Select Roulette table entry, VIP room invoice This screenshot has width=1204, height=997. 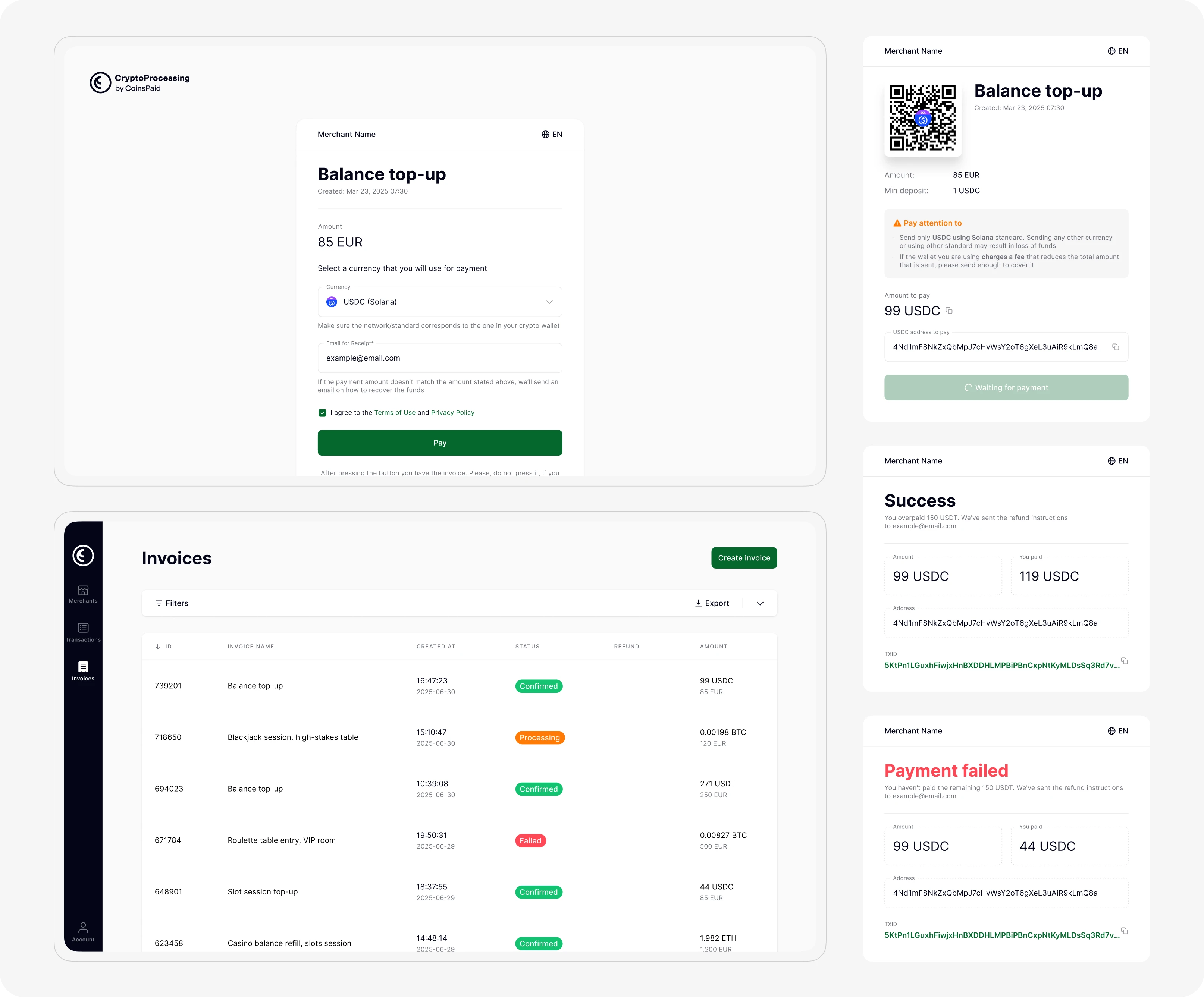coord(282,840)
